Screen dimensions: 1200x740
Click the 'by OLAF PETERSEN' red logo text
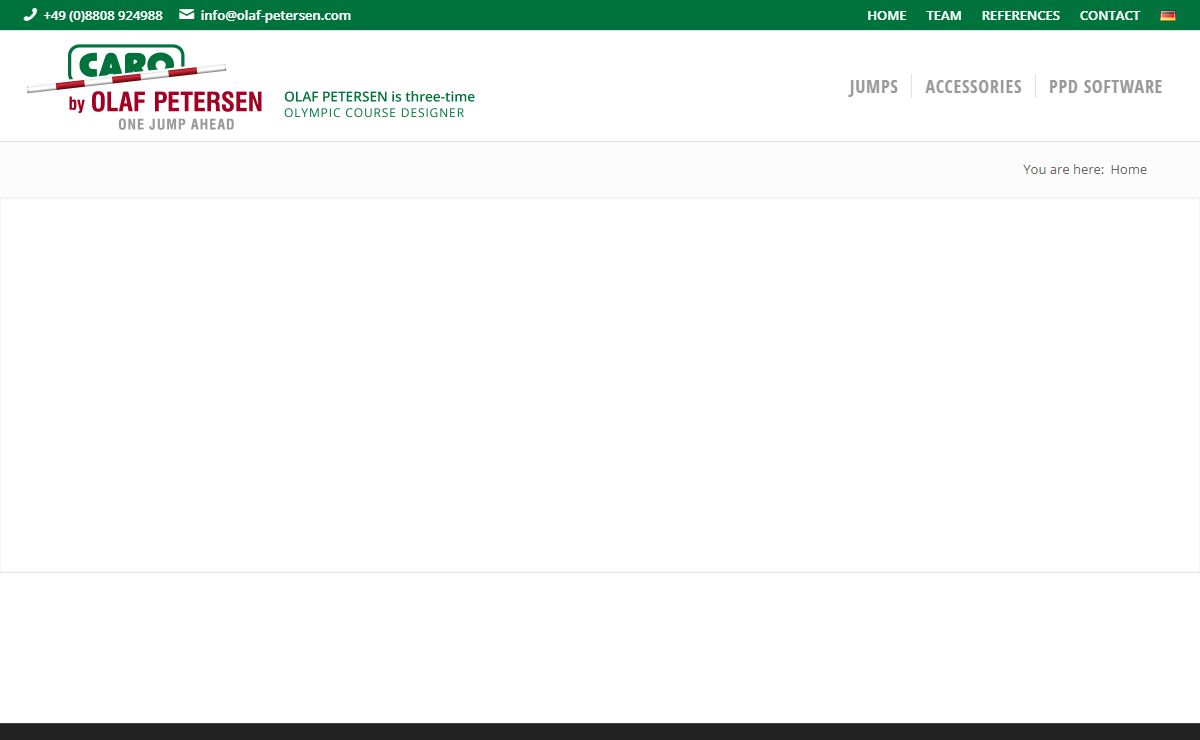coord(165,102)
